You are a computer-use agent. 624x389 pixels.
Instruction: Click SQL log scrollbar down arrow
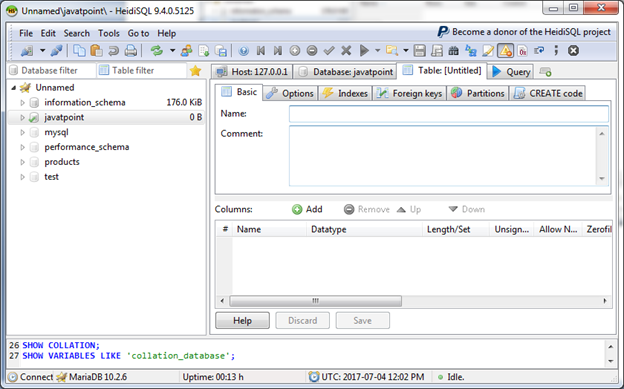coord(610,361)
